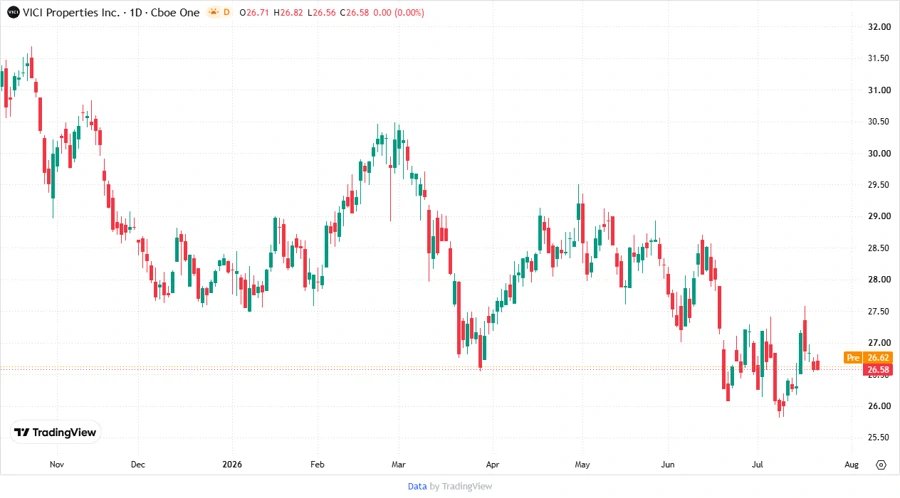This screenshot has height=498, width=900.
Task: Click the H26.82 high value in header
Action: pos(288,13)
